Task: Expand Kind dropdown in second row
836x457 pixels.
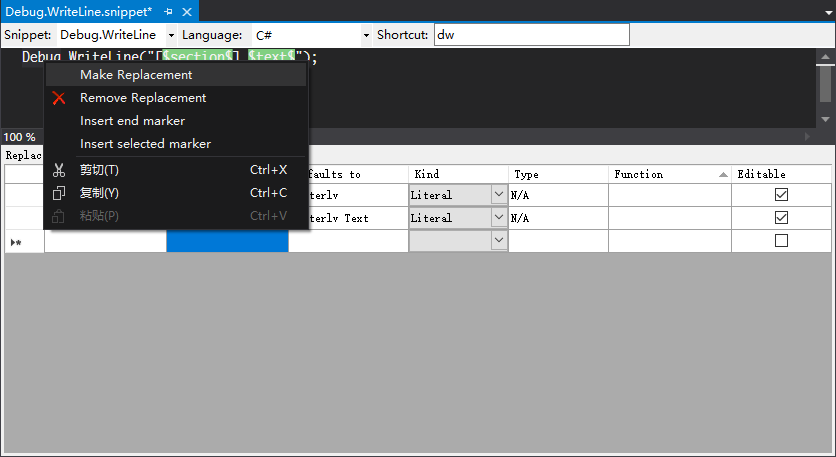Action: point(498,217)
